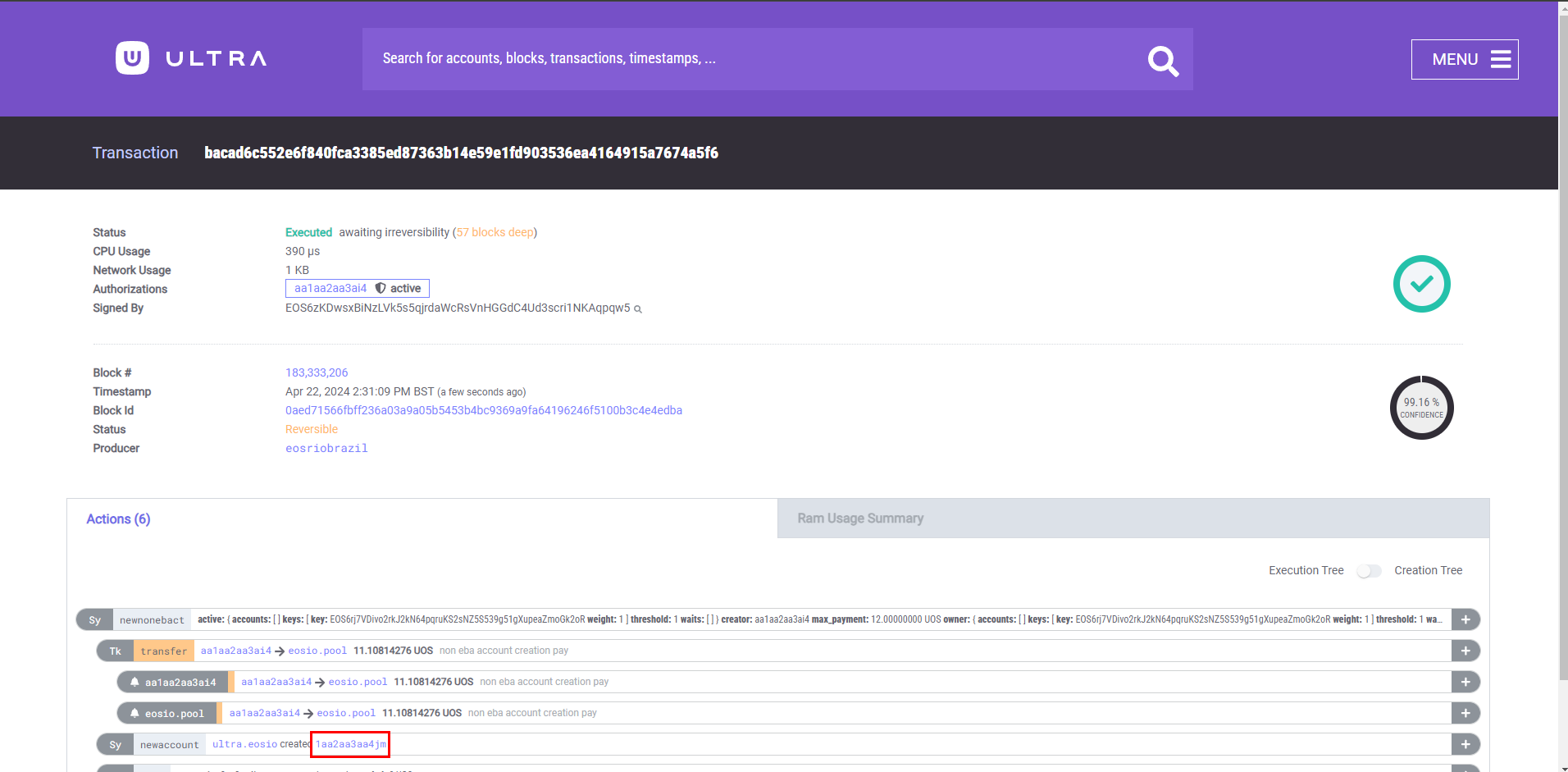Open created account 1aa2aa3aa4jm link
Image resolution: width=1568 pixels, height=772 pixels.
click(350, 744)
